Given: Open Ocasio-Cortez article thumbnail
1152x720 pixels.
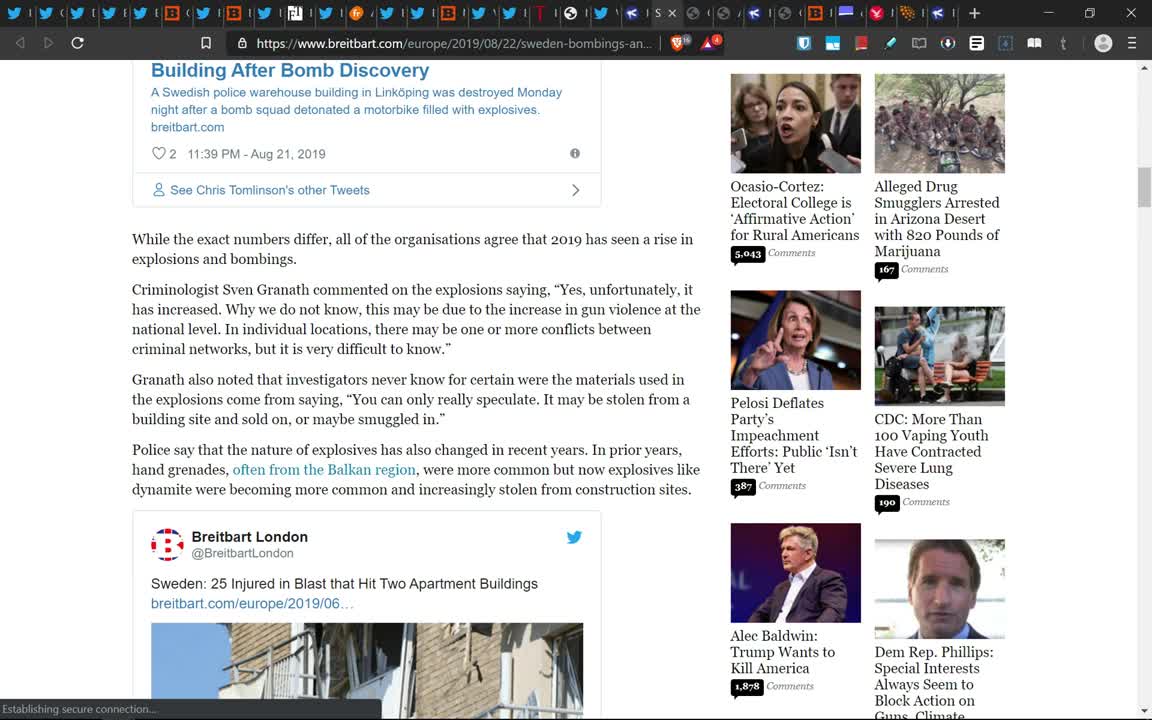Looking at the screenshot, I should (x=796, y=123).
